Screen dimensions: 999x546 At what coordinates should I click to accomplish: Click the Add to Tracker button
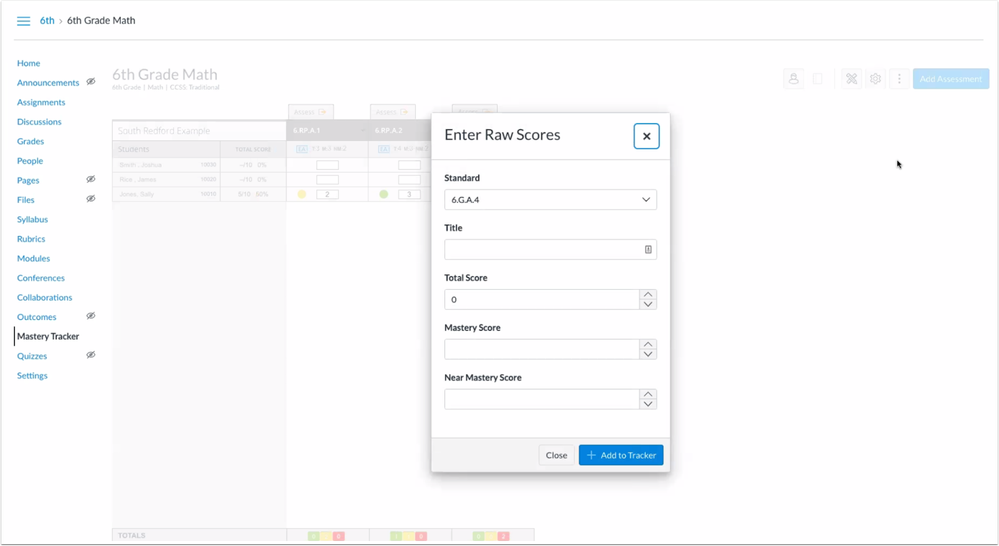tap(621, 455)
